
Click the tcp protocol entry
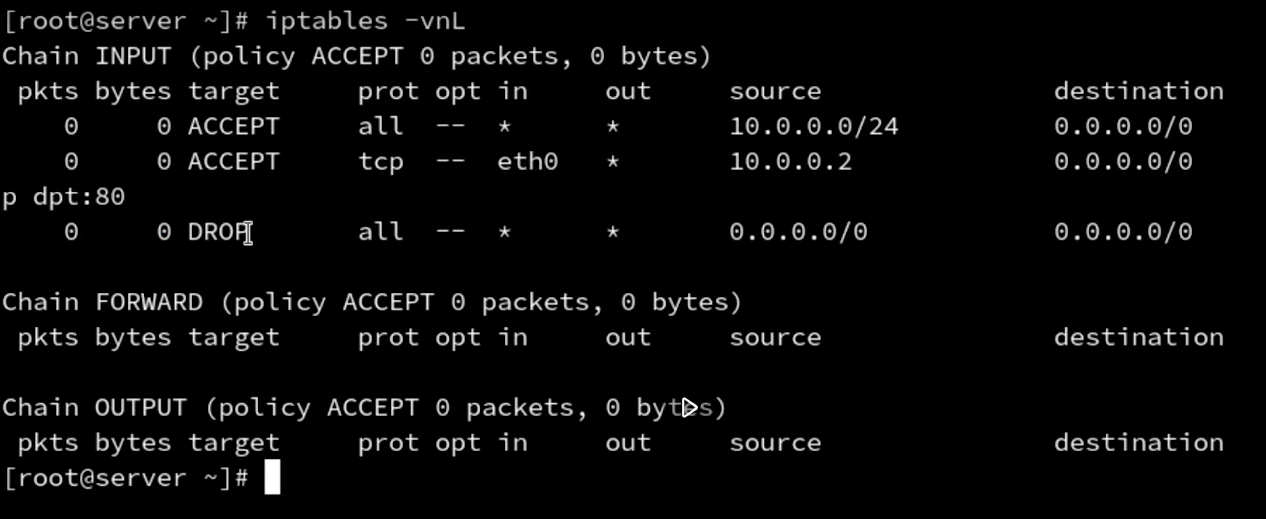point(380,162)
